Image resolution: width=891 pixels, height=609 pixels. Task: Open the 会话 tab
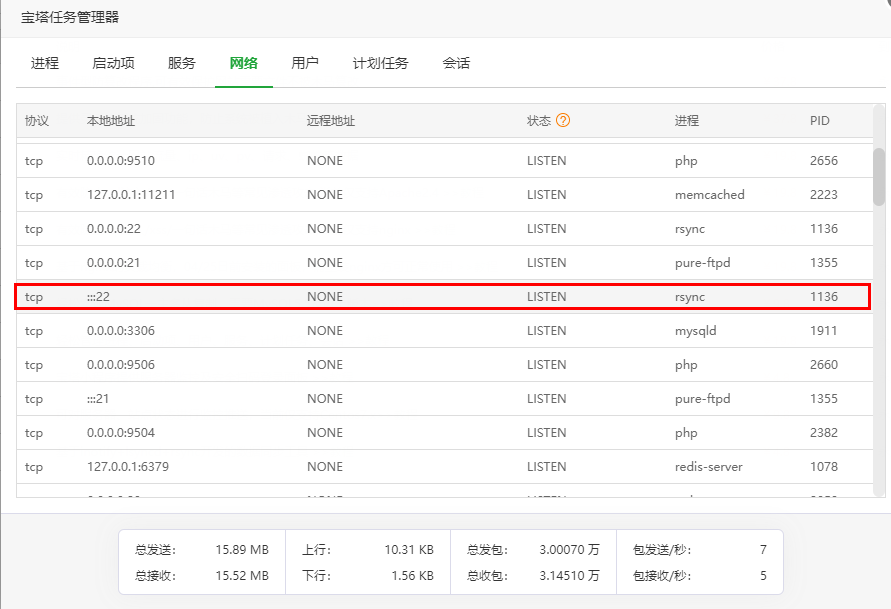[456, 62]
